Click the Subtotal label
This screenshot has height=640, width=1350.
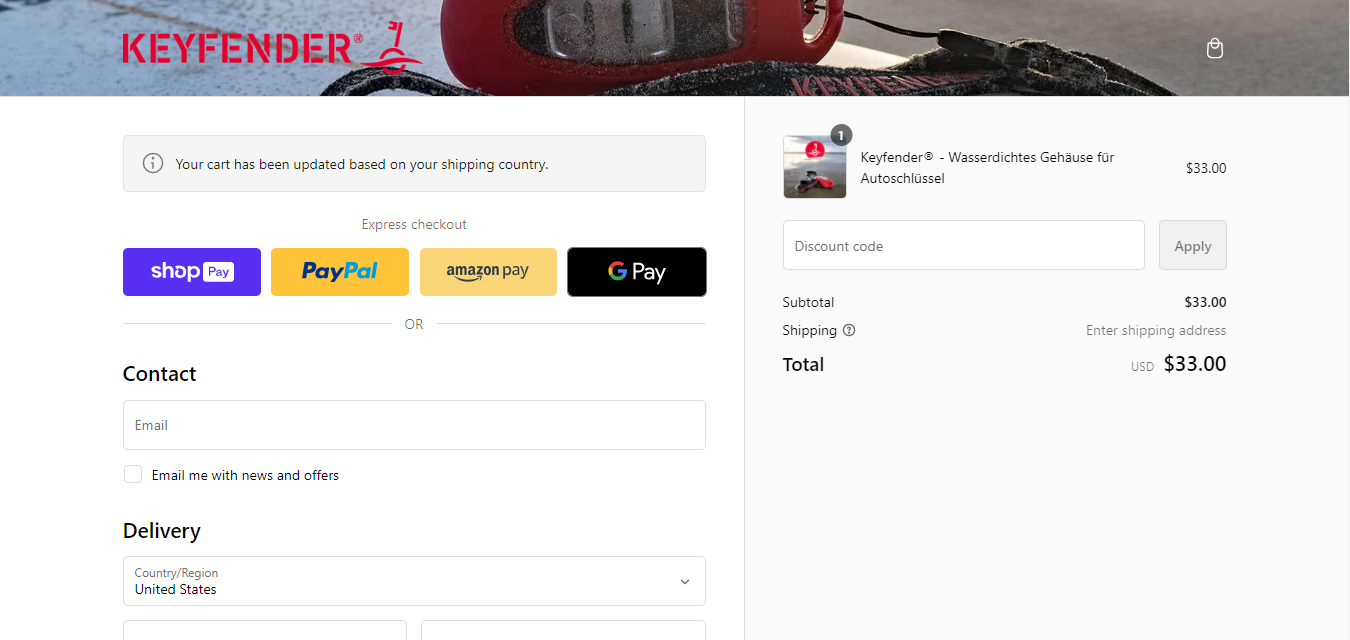(808, 302)
